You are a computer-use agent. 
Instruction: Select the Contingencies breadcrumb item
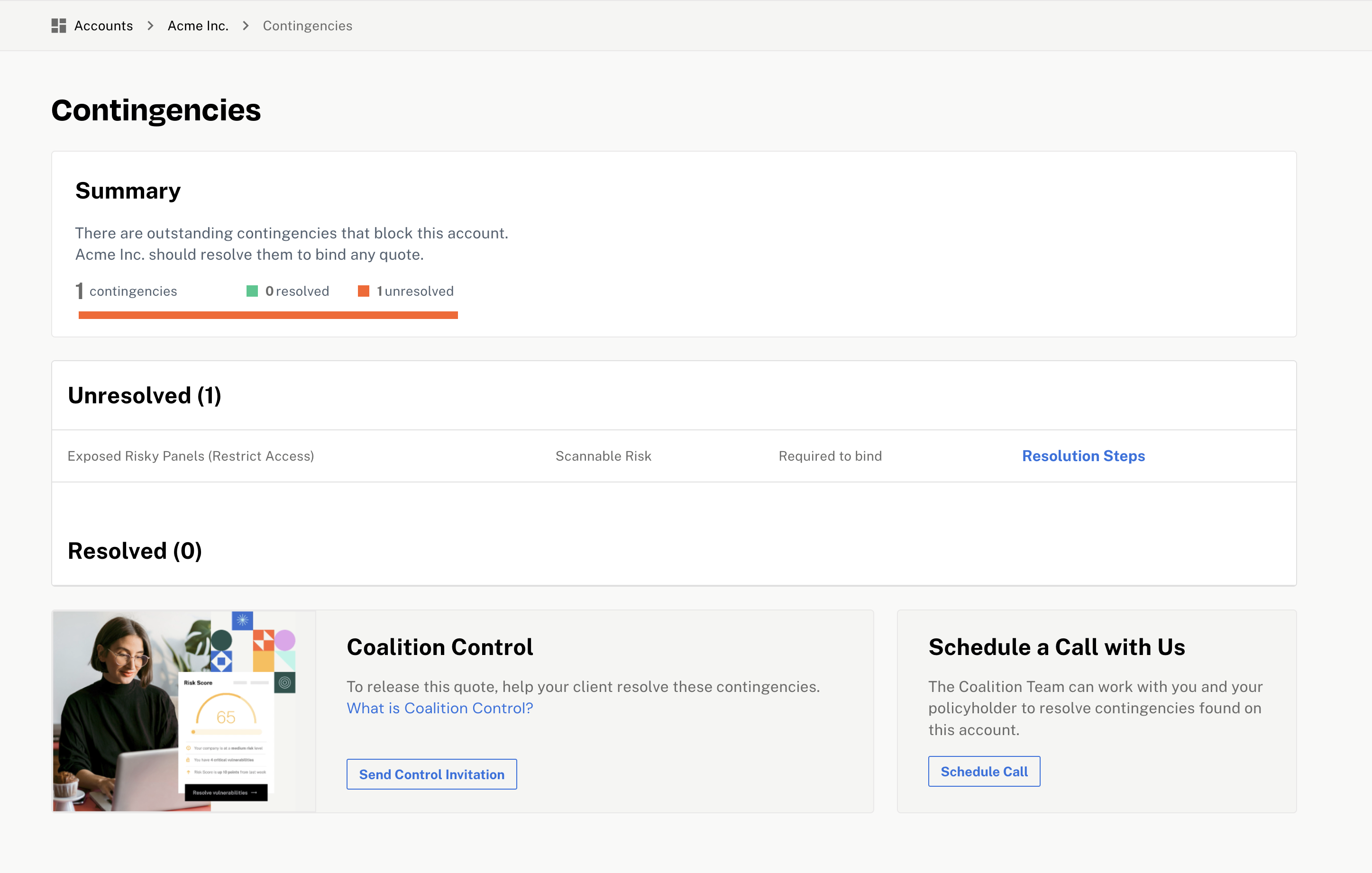[307, 26]
